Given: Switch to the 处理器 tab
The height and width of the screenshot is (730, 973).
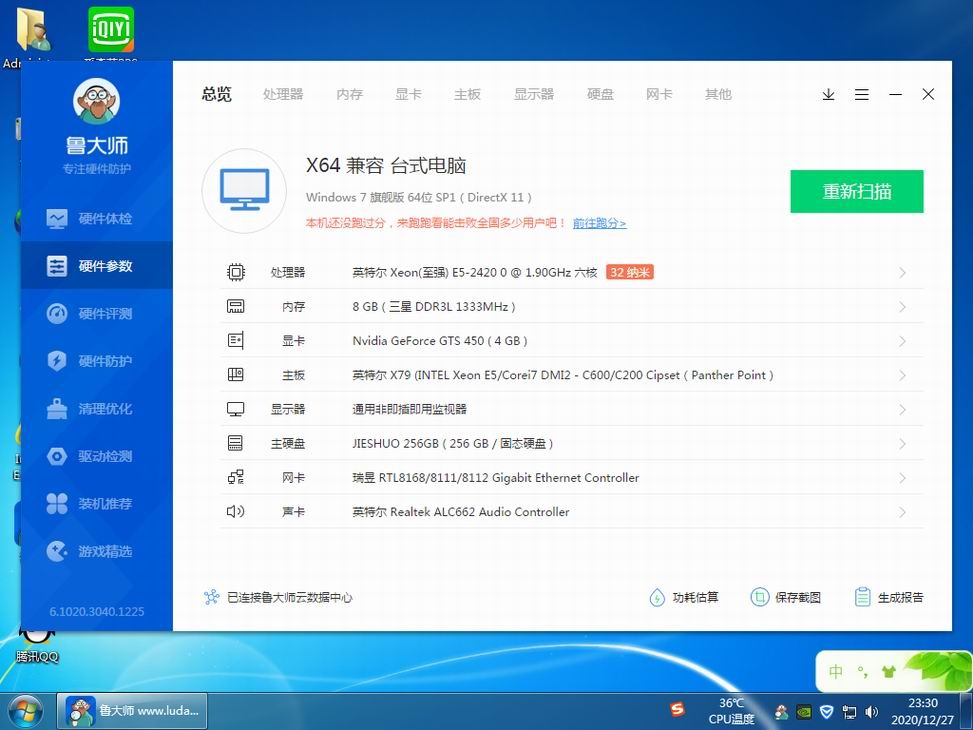Looking at the screenshot, I should tap(283, 94).
